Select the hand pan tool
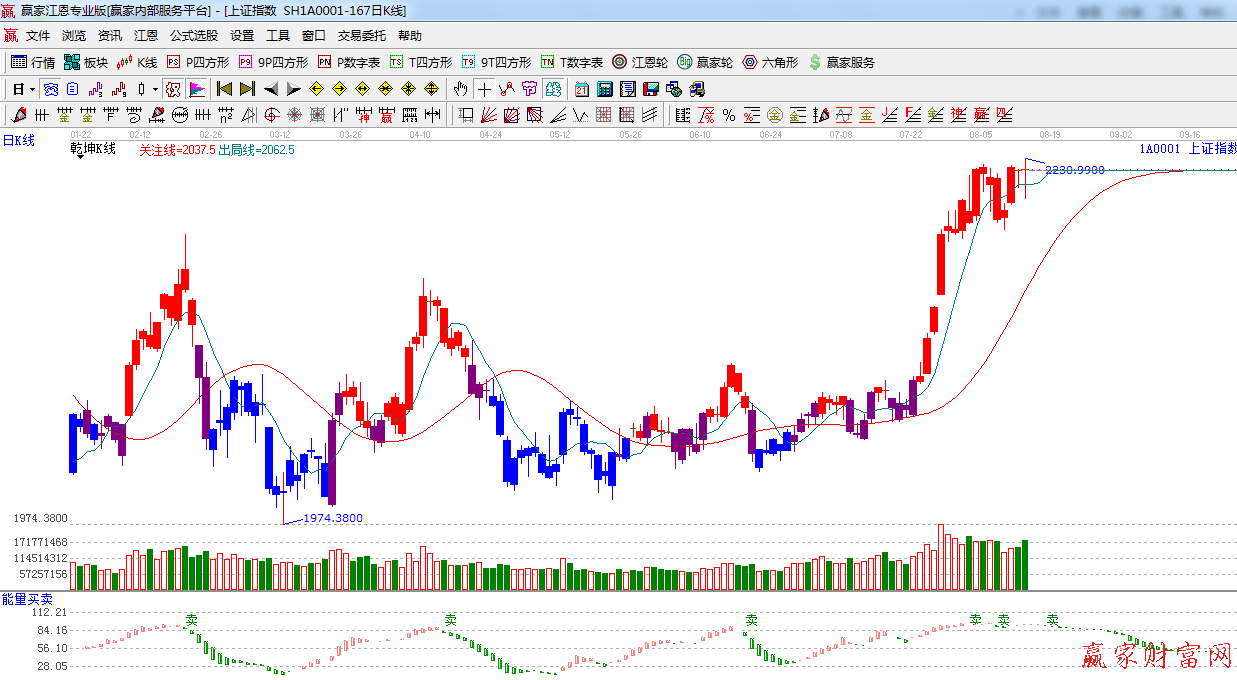Viewport: 1237px width, 680px height. click(x=460, y=89)
